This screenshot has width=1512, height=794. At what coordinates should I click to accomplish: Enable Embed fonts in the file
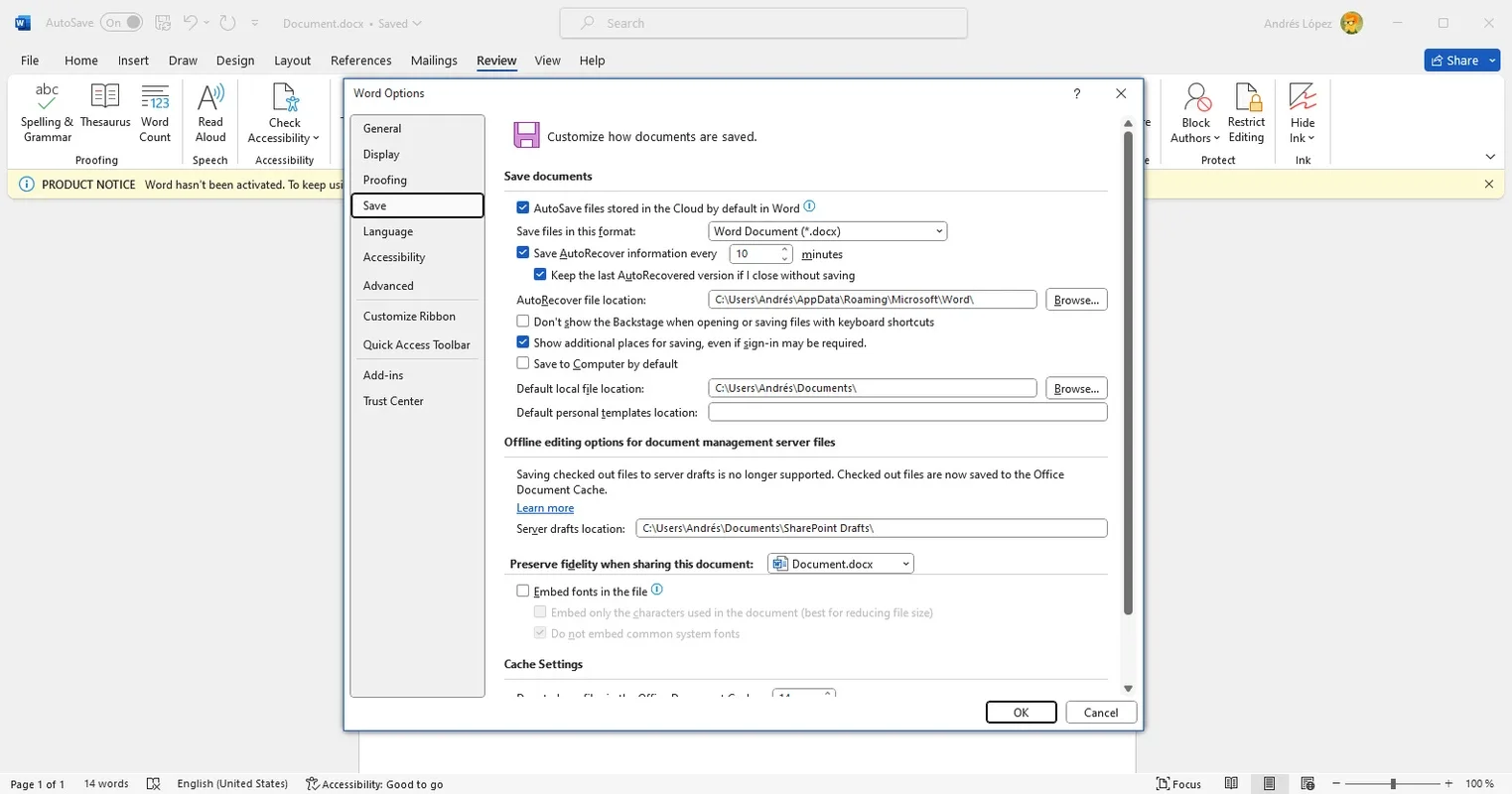pos(523,591)
